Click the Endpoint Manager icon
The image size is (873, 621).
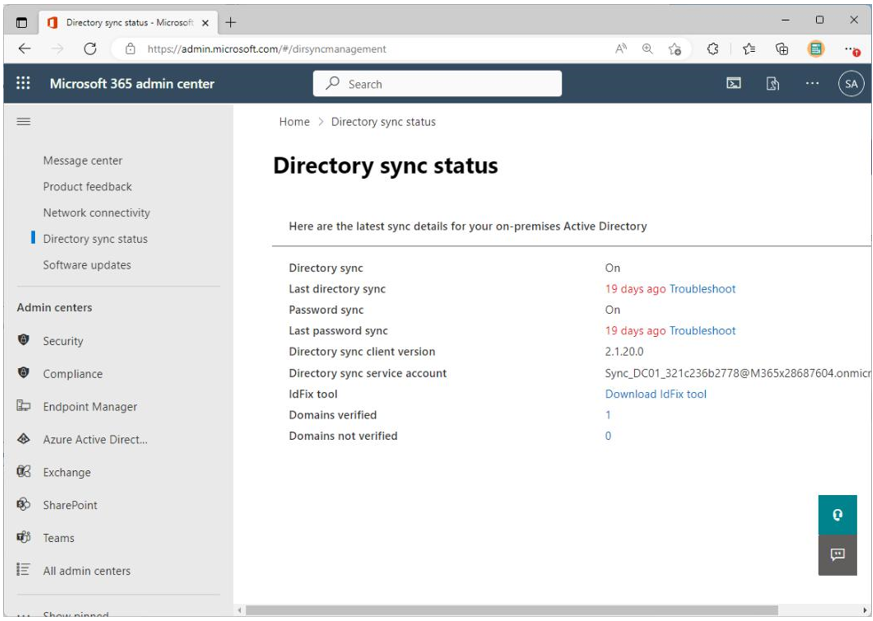pyautogui.click(x=23, y=405)
